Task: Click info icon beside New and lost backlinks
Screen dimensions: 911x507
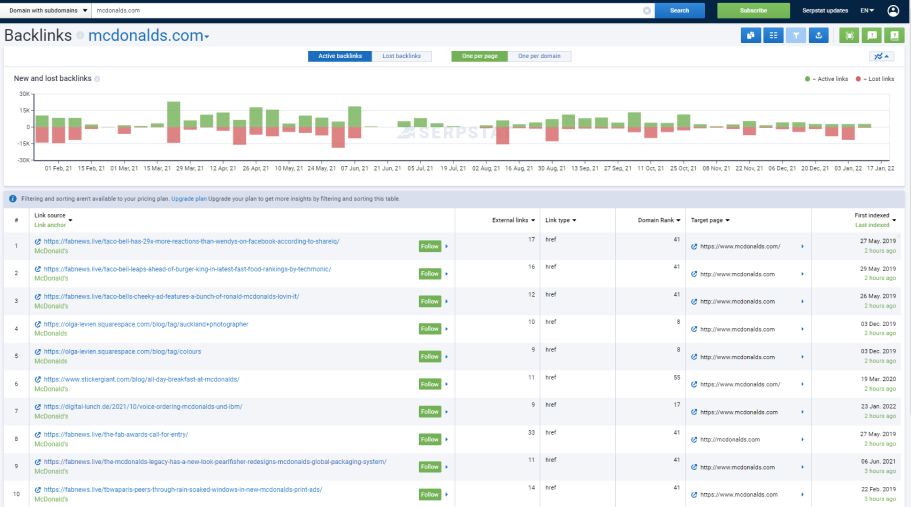Action: click(x=97, y=78)
